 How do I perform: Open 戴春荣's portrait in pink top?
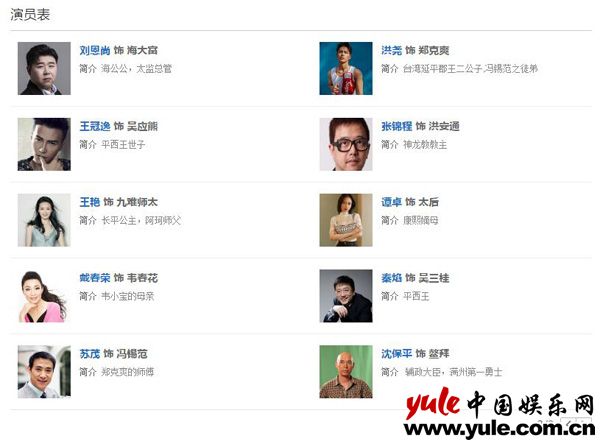[44, 296]
